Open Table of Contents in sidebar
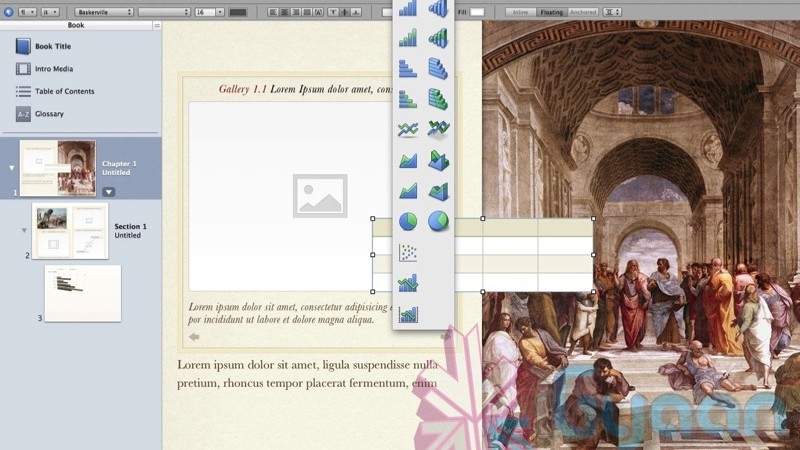 pyautogui.click(x=64, y=91)
